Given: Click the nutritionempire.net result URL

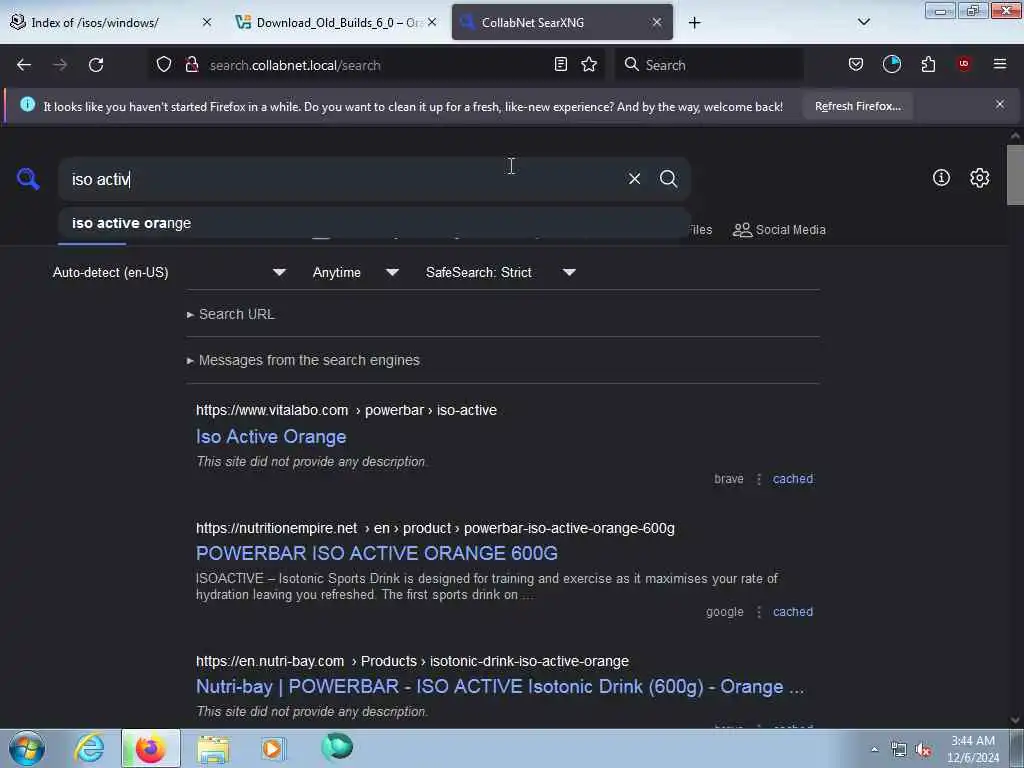Looking at the screenshot, I should point(435,528).
